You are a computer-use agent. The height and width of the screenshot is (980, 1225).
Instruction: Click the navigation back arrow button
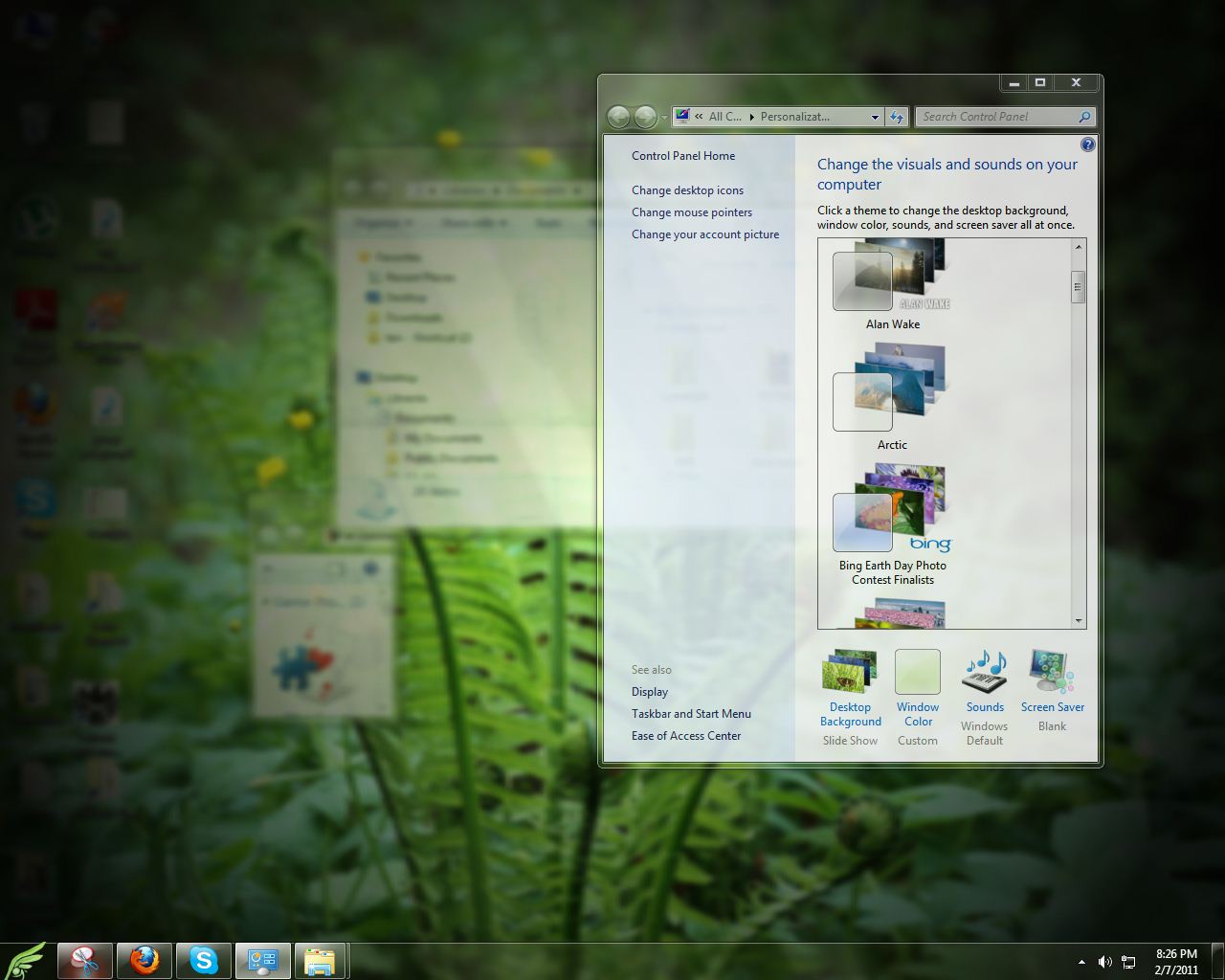[619, 116]
